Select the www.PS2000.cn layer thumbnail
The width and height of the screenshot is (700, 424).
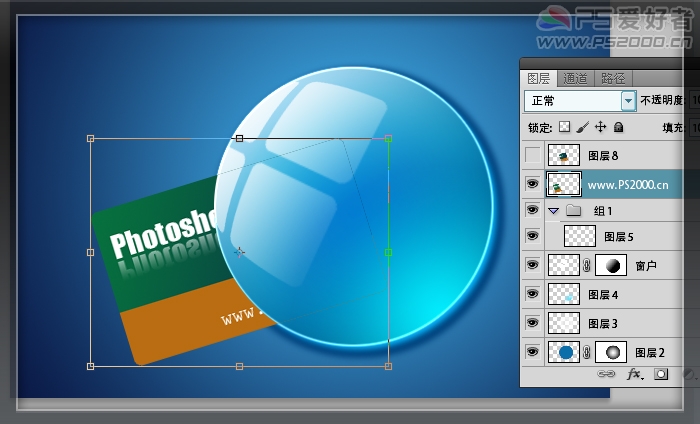pos(564,184)
